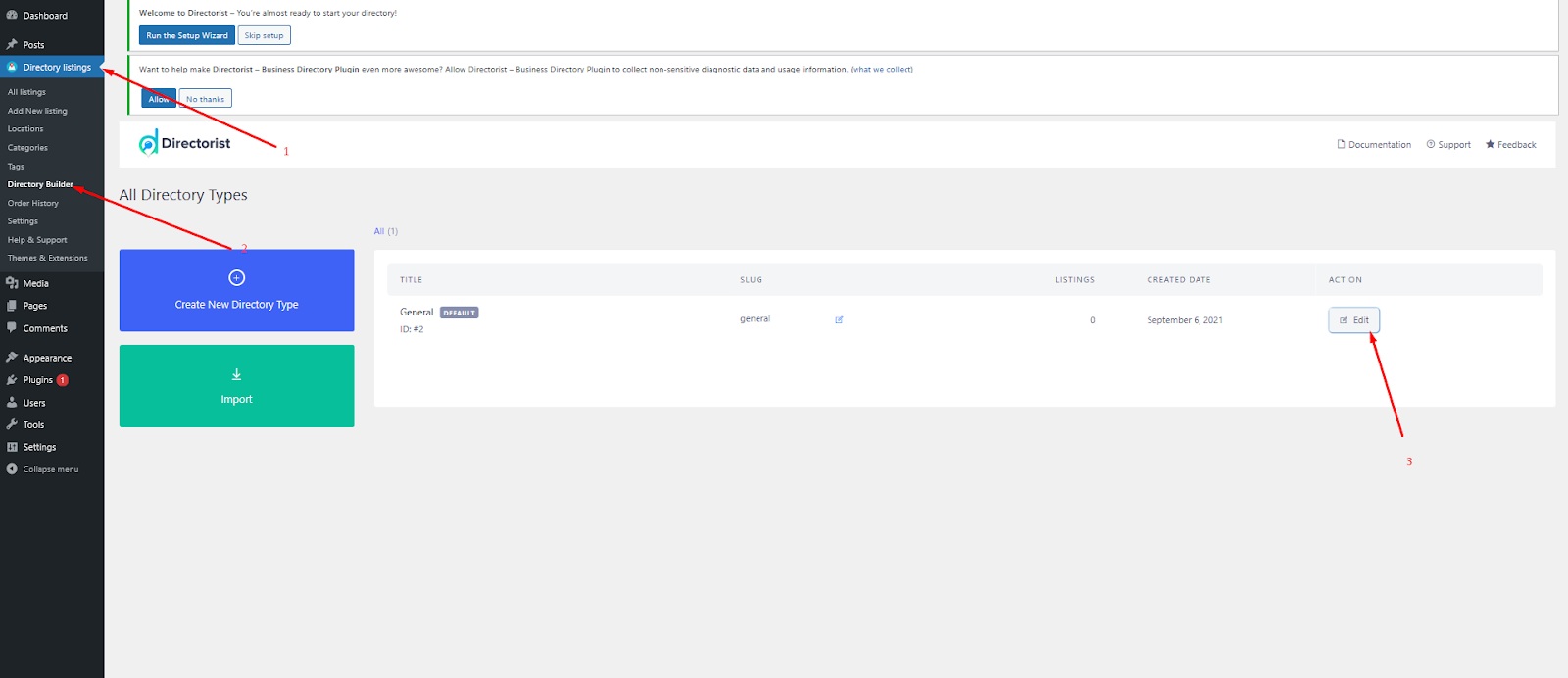Click Edit button for General directory
This screenshot has height=678, width=1568.
(x=1354, y=320)
